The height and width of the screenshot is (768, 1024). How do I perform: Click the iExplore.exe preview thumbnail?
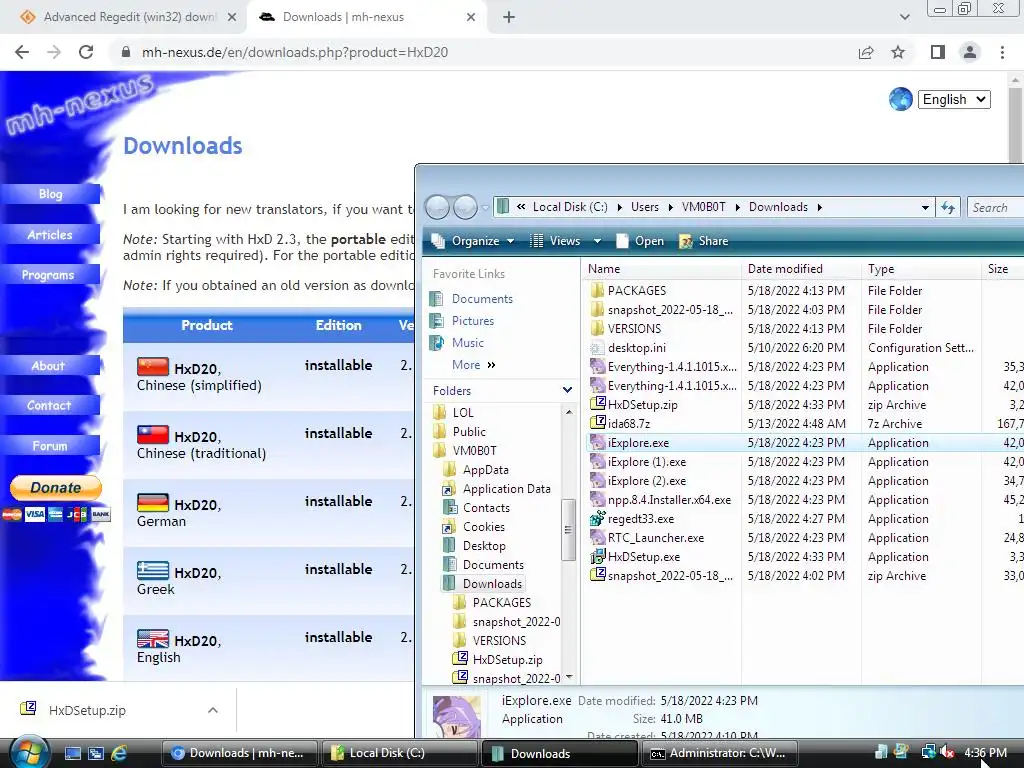click(x=456, y=716)
